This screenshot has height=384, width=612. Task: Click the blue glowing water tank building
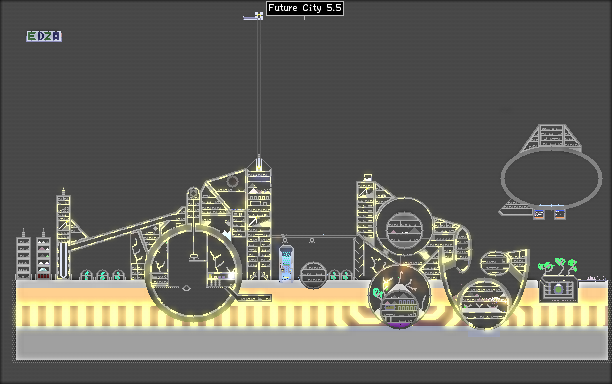point(286,263)
